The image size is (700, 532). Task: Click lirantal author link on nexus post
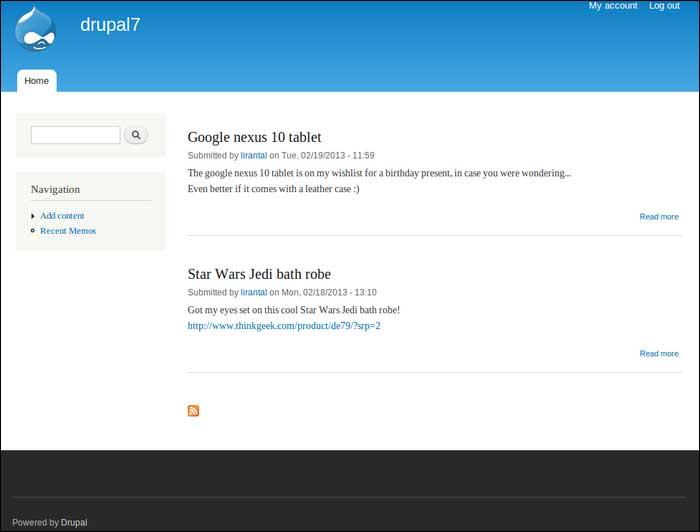(x=253, y=156)
